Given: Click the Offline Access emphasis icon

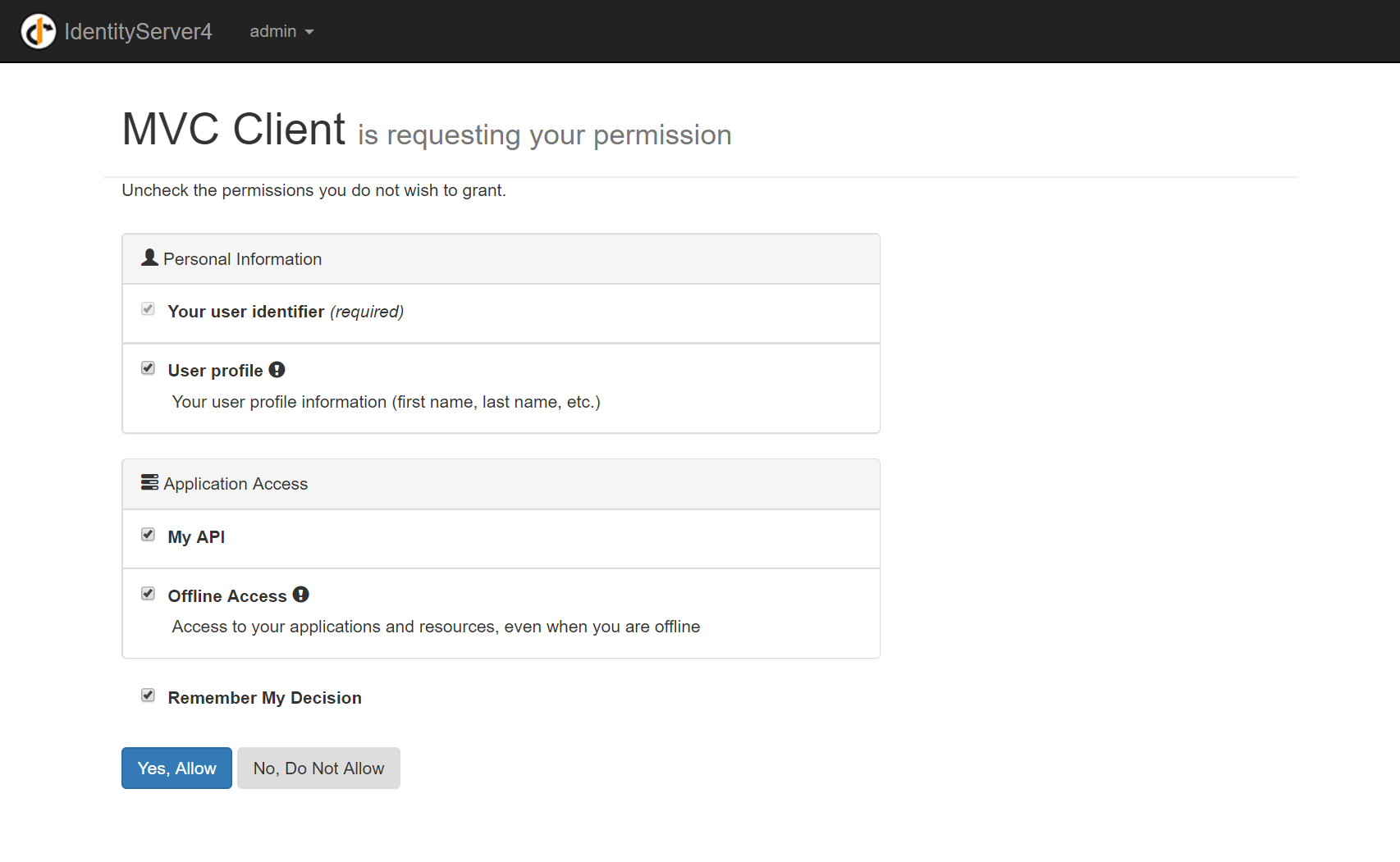Looking at the screenshot, I should 301,595.
